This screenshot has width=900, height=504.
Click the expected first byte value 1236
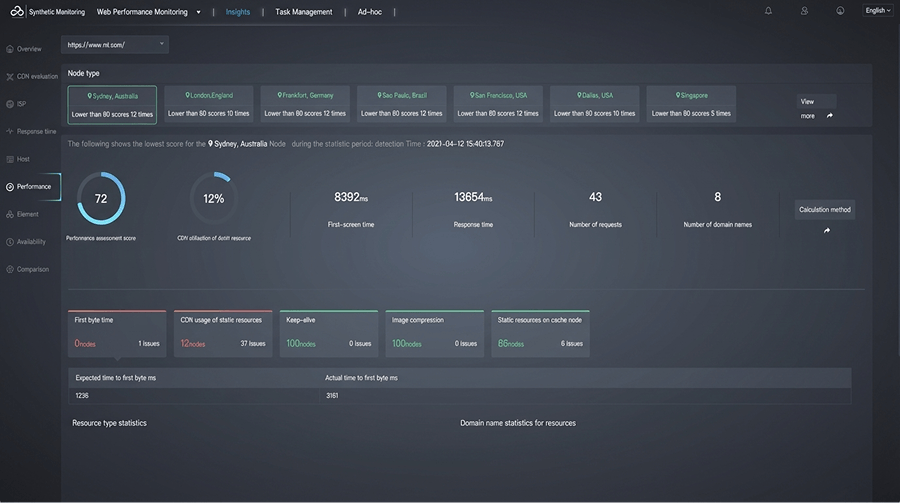pyautogui.click(x=82, y=396)
